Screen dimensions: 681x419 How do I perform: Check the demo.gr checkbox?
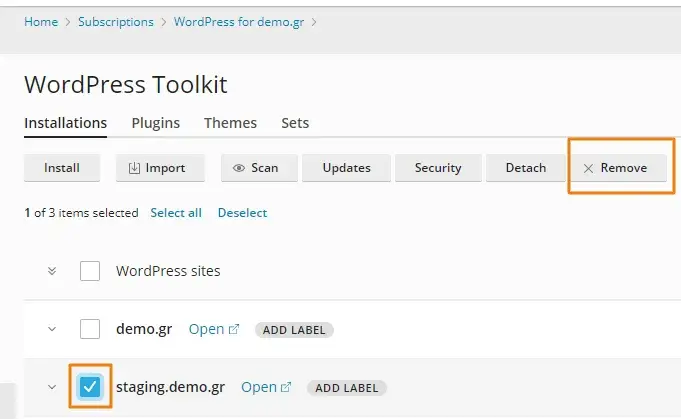pos(90,329)
